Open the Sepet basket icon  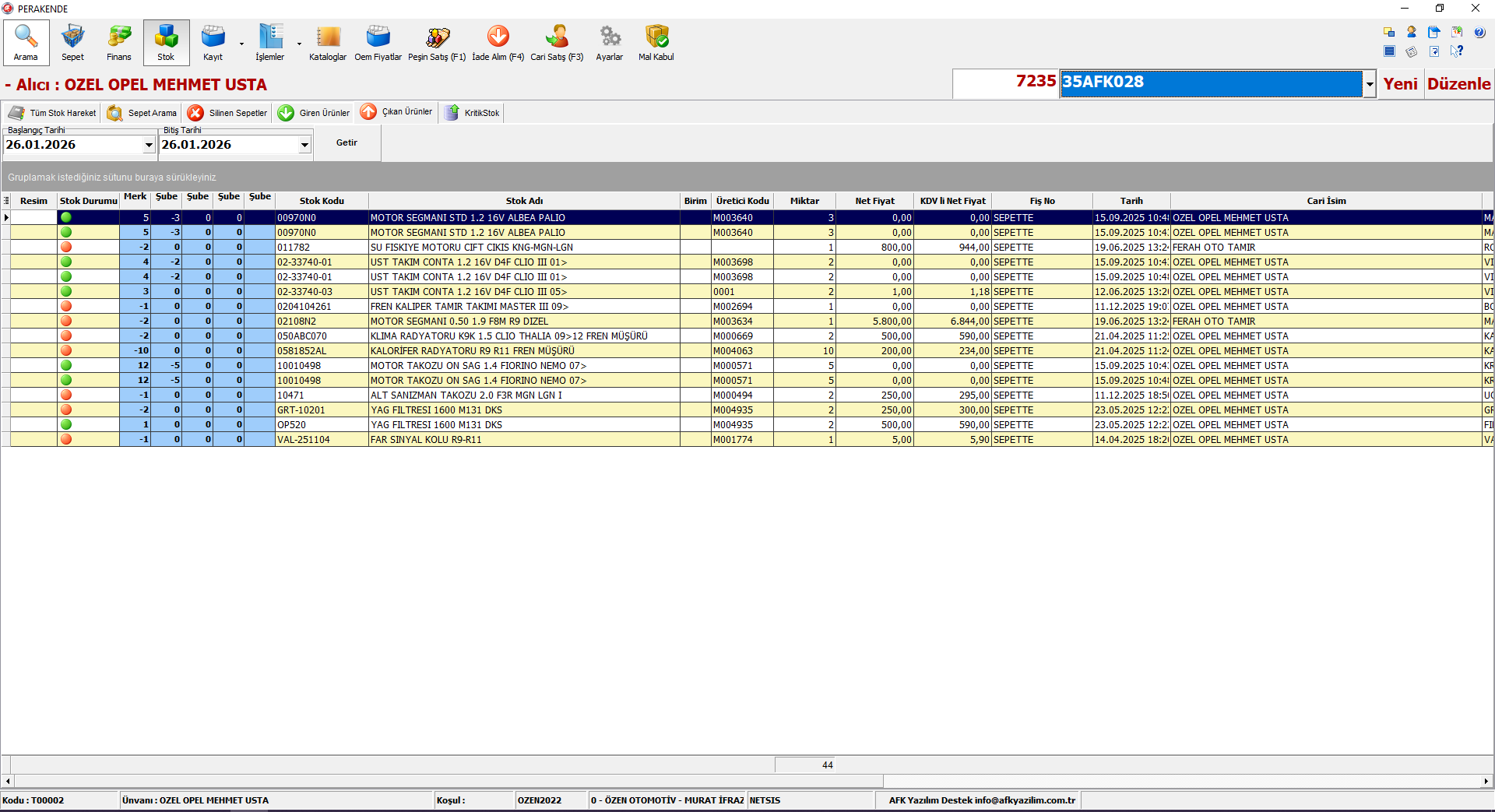72,42
